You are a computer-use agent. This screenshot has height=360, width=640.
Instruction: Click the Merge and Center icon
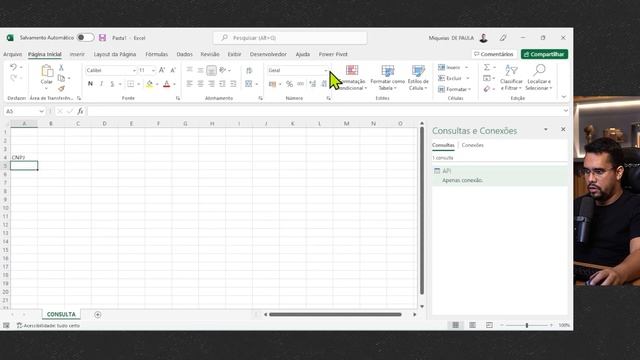pyautogui.click(x=249, y=84)
